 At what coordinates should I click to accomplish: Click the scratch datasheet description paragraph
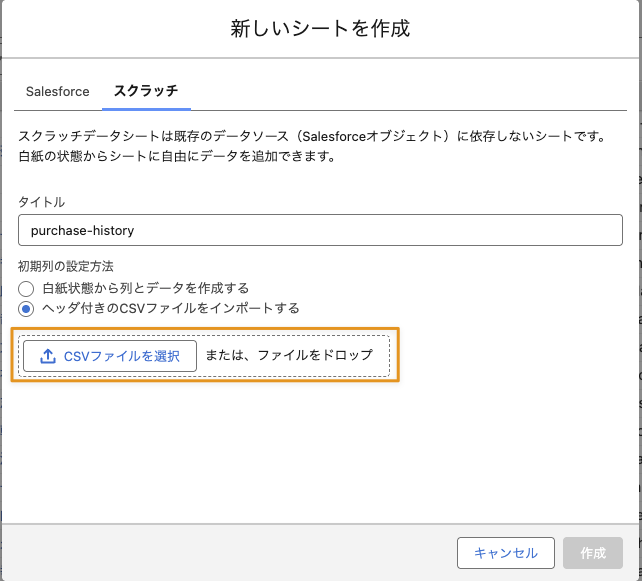[x=312, y=146]
